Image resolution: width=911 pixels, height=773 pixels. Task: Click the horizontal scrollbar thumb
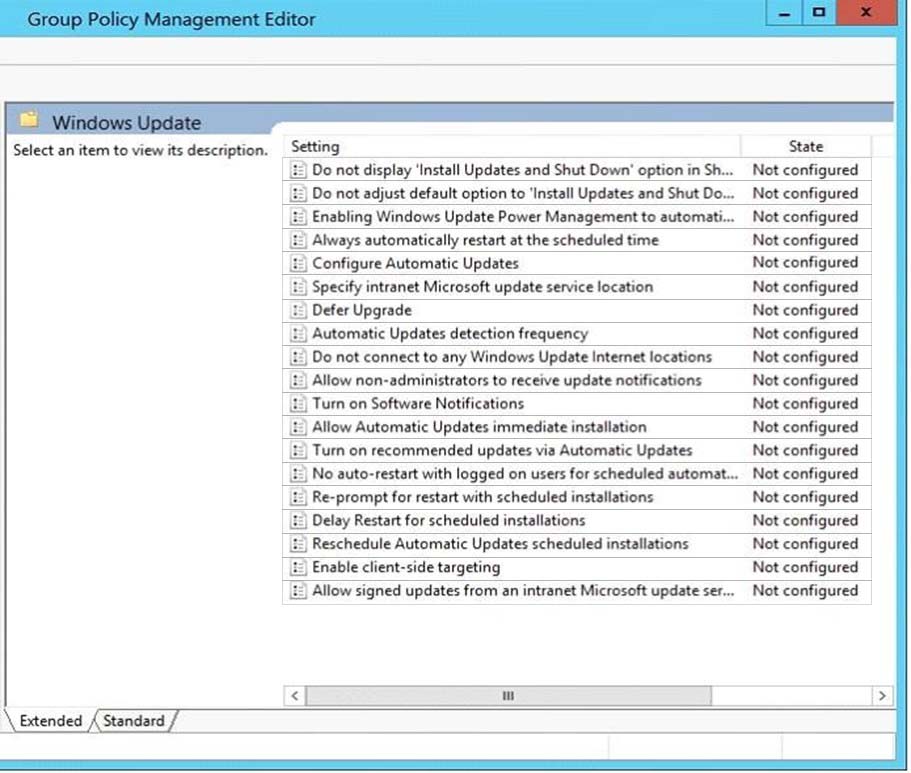(x=508, y=696)
